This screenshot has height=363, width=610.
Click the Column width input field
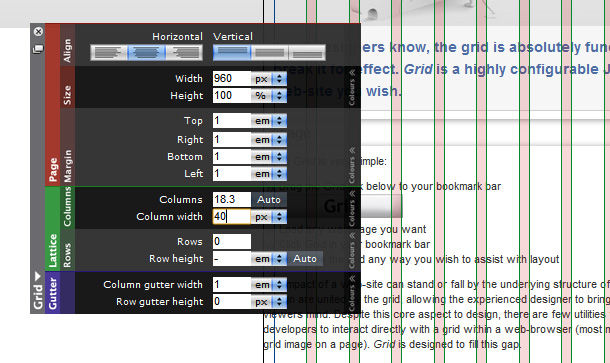click(x=232, y=217)
